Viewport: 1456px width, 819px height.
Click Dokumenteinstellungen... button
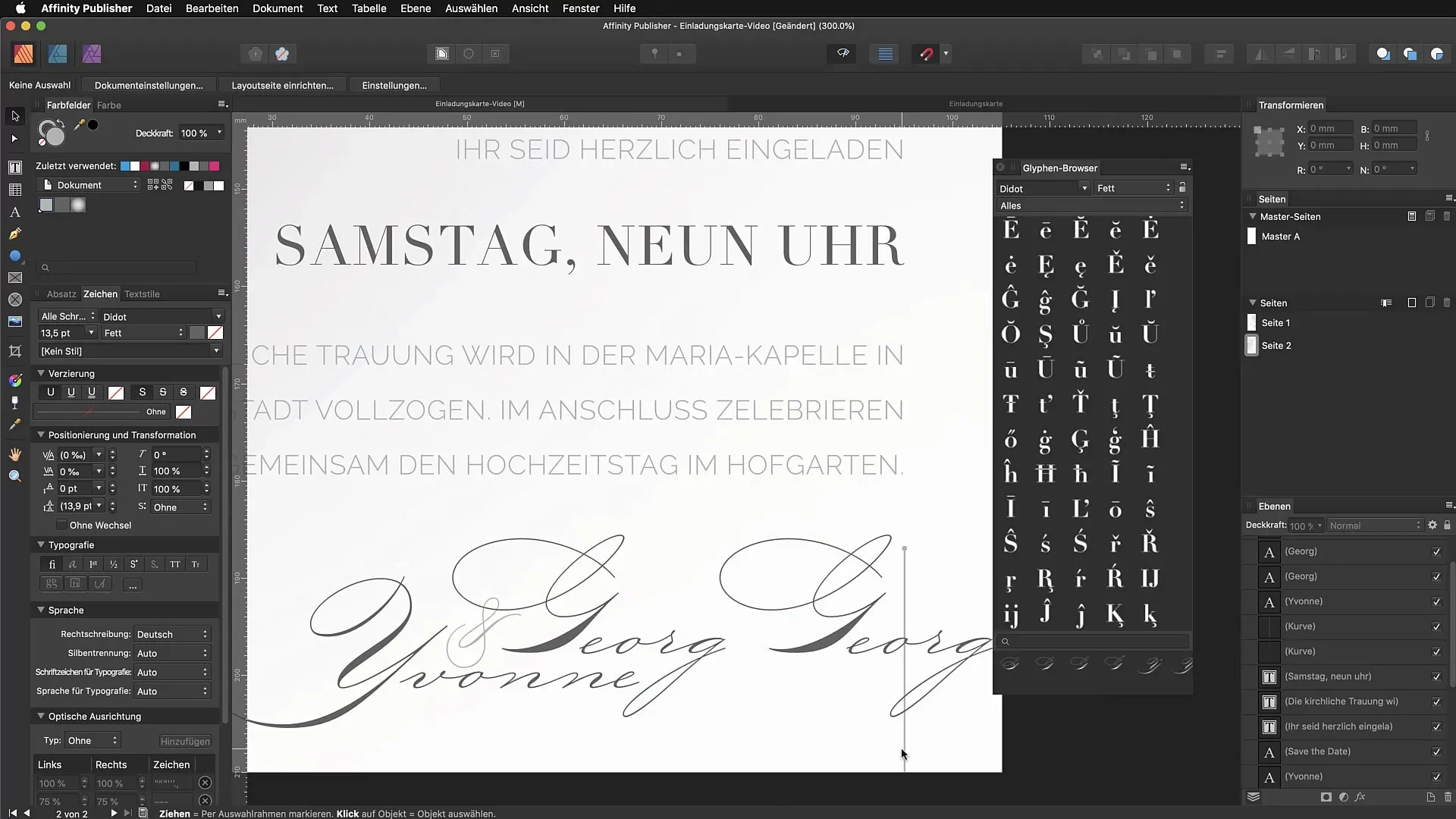click(x=149, y=85)
